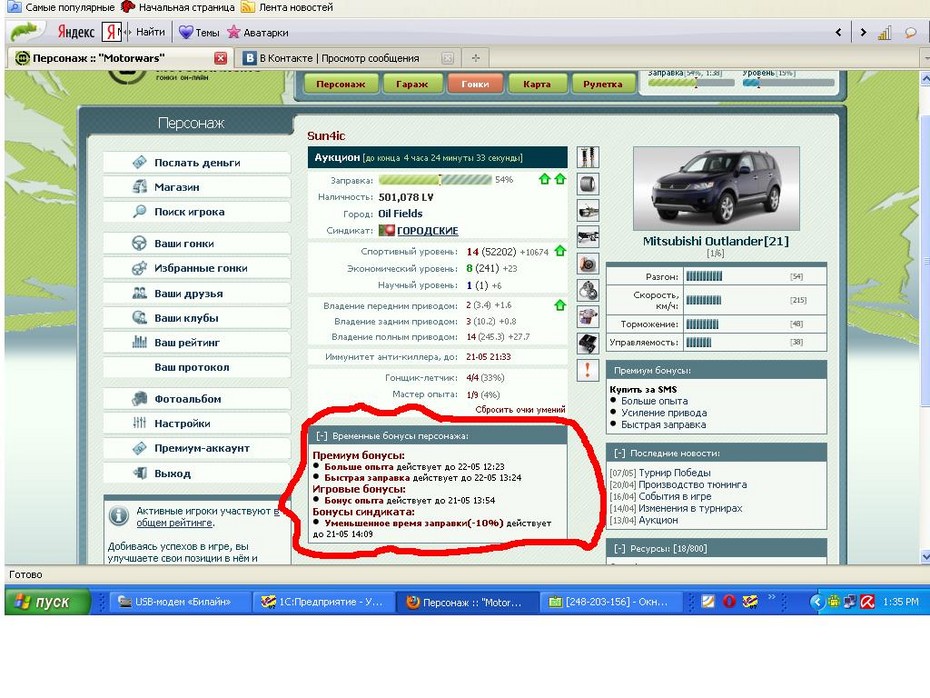The height and width of the screenshot is (698, 930).
Task: Open the ГОРОДСКИЕ syndicate link
Action: point(427,231)
